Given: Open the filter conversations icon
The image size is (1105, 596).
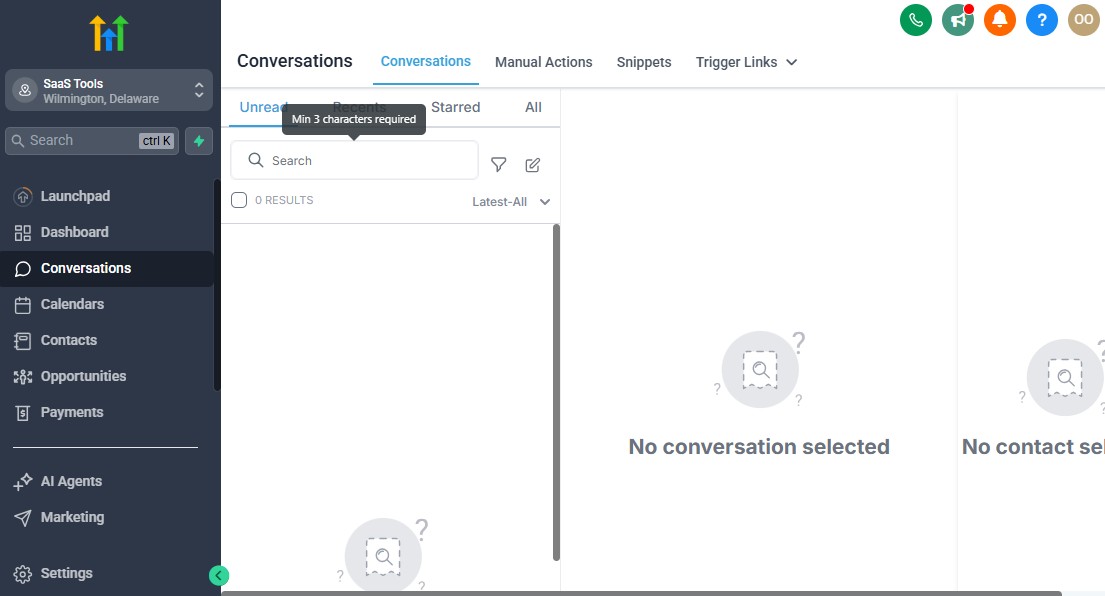Looking at the screenshot, I should pyautogui.click(x=498, y=164).
